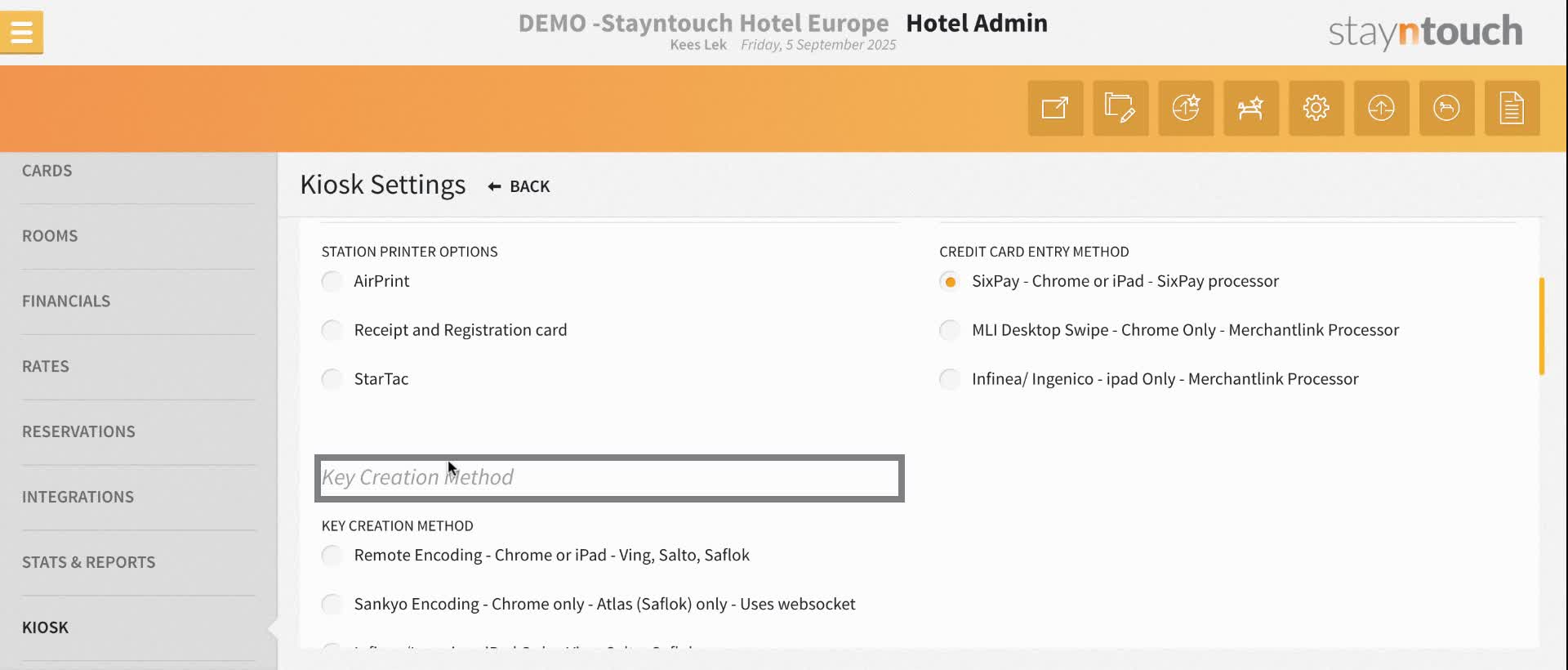Screen dimensions: 1568x670
Task: Click the KEY CREATION METHOD label
Action: [x=397, y=526]
